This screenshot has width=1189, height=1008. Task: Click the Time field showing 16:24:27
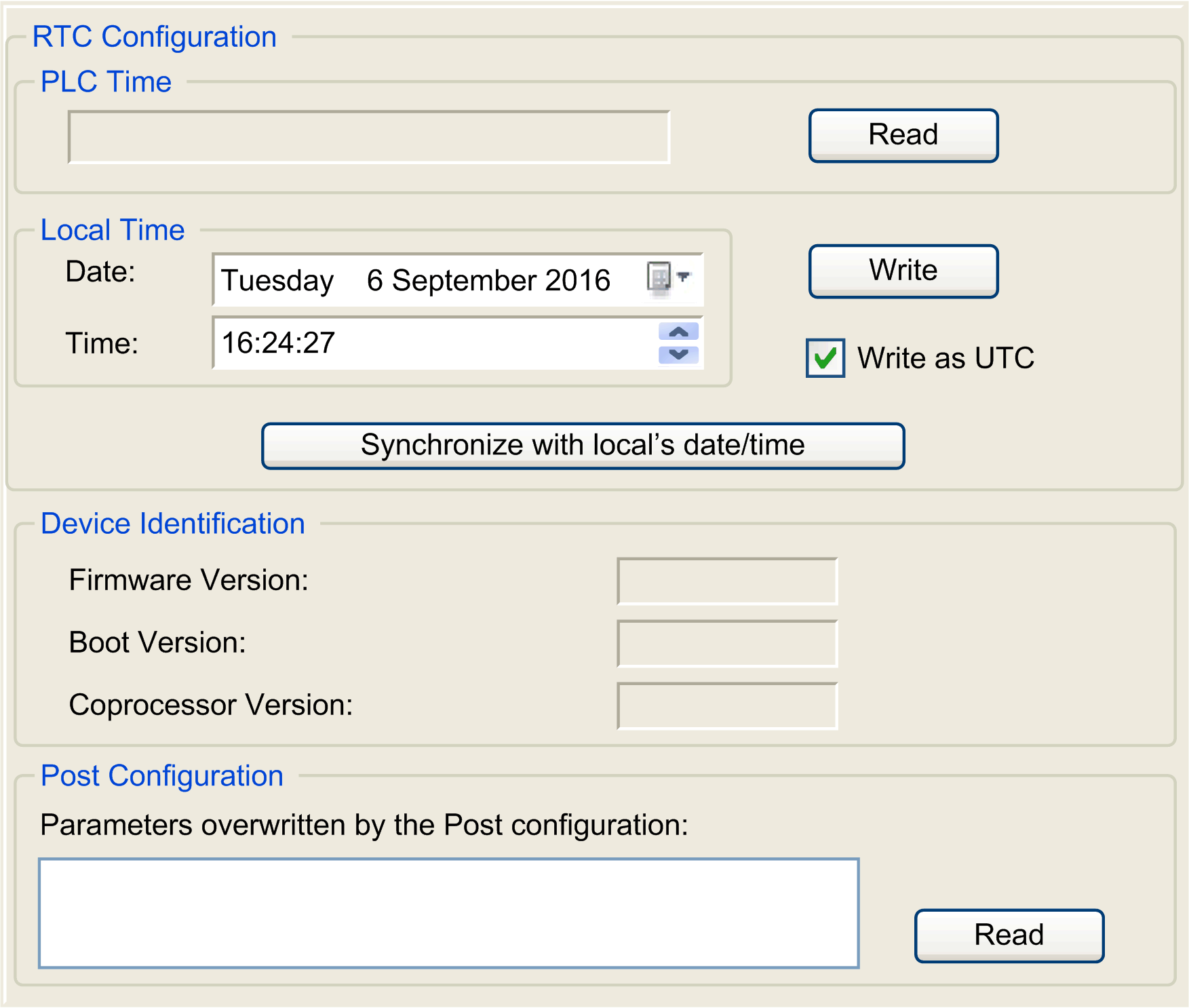click(x=458, y=343)
